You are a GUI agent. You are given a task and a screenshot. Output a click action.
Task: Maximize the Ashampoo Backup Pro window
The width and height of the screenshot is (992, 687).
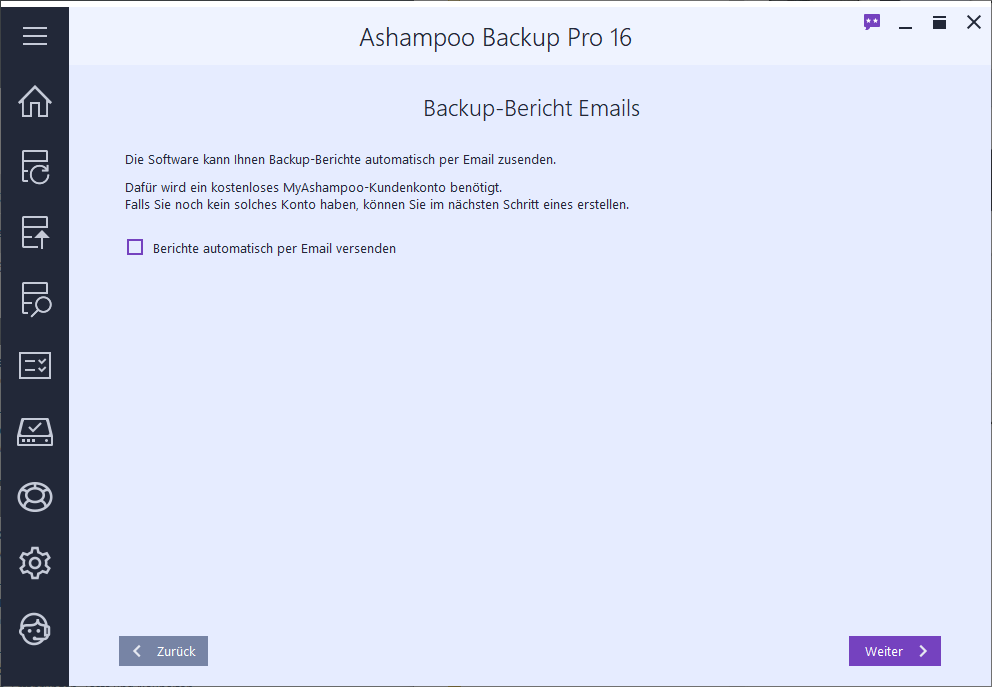pos(939,23)
